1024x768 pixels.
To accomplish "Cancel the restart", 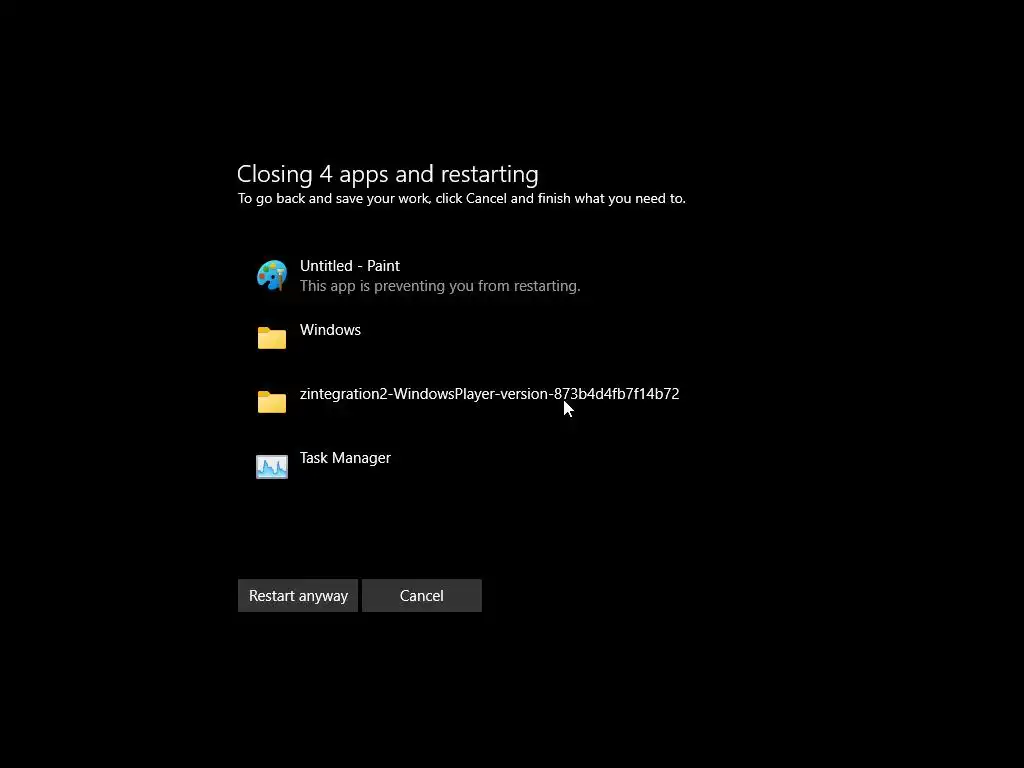I will [422, 596].
